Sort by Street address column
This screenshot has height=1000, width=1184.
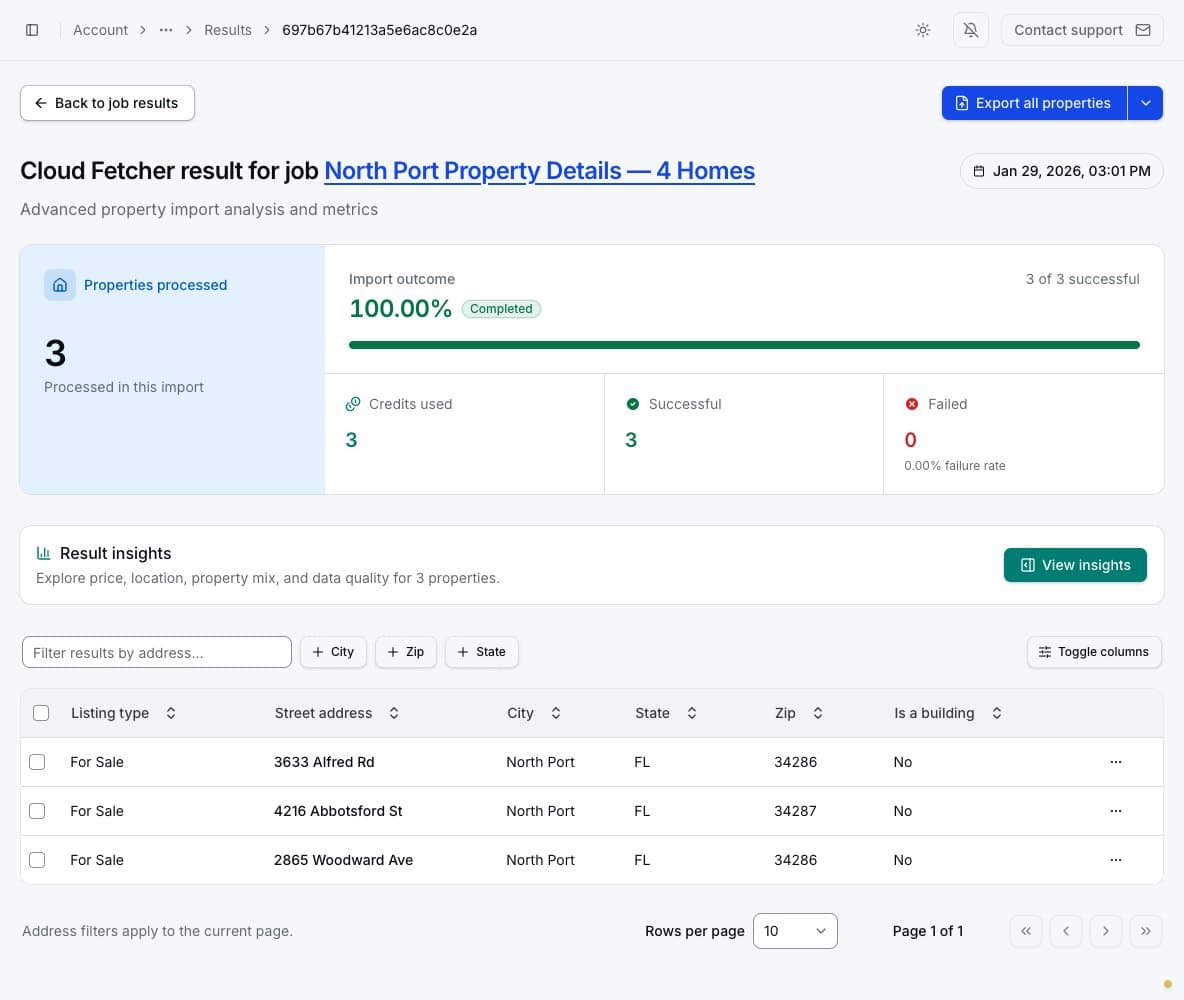click(337, 713)
